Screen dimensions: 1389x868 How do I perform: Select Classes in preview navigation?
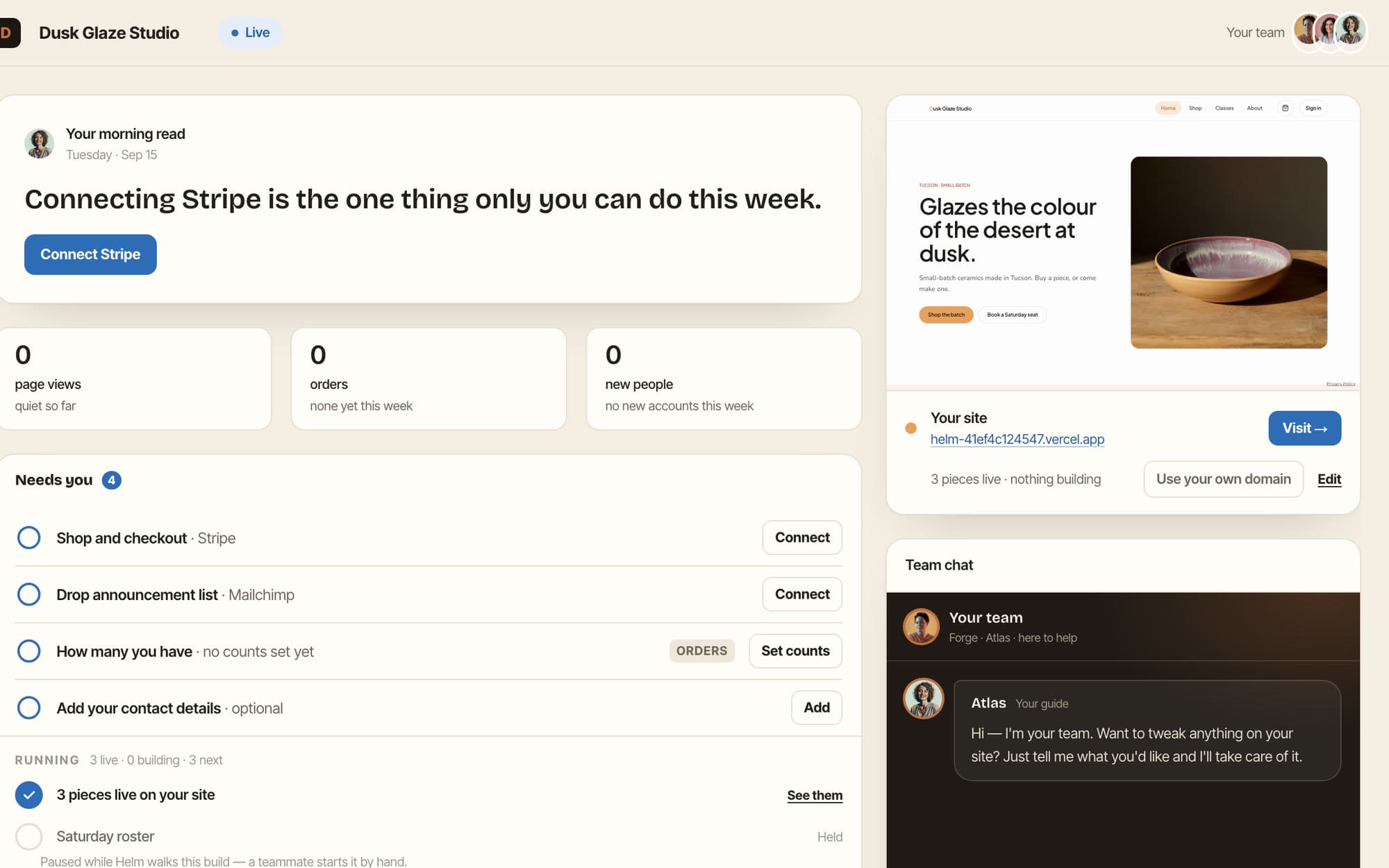pyautogui.click(x=1224, y=108)
